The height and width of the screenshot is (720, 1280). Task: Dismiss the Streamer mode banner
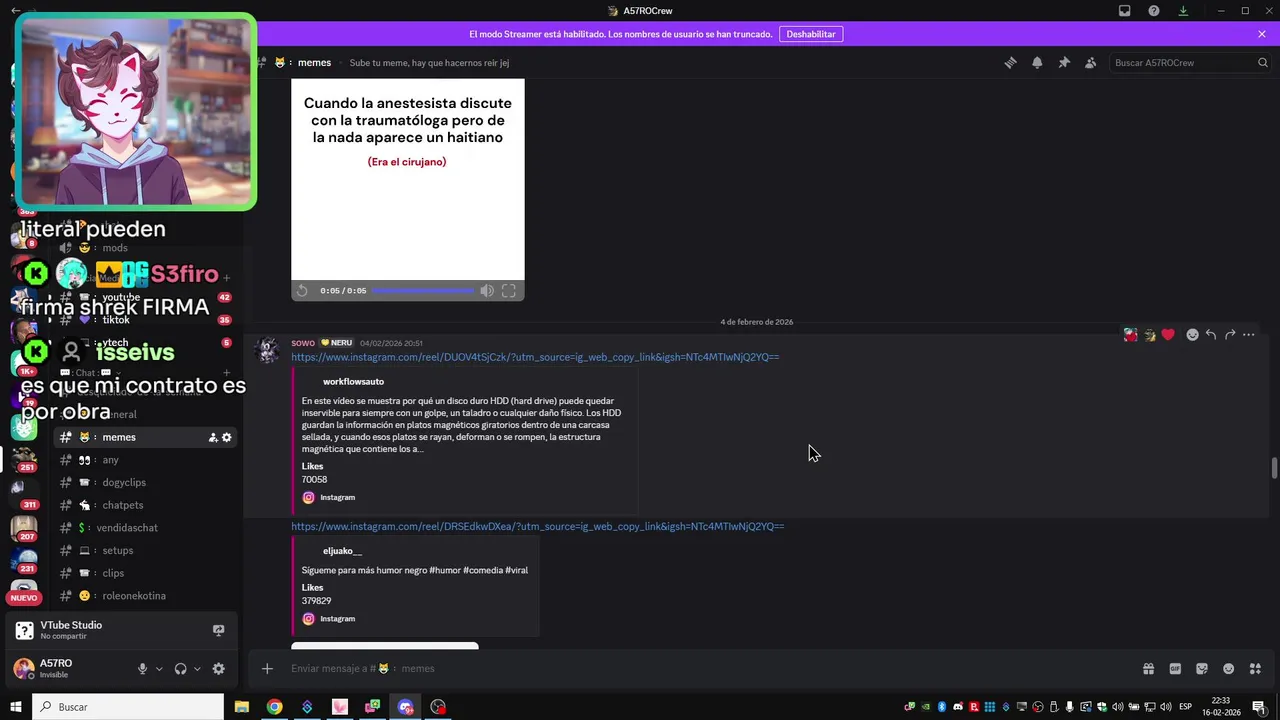(1262, 34)
